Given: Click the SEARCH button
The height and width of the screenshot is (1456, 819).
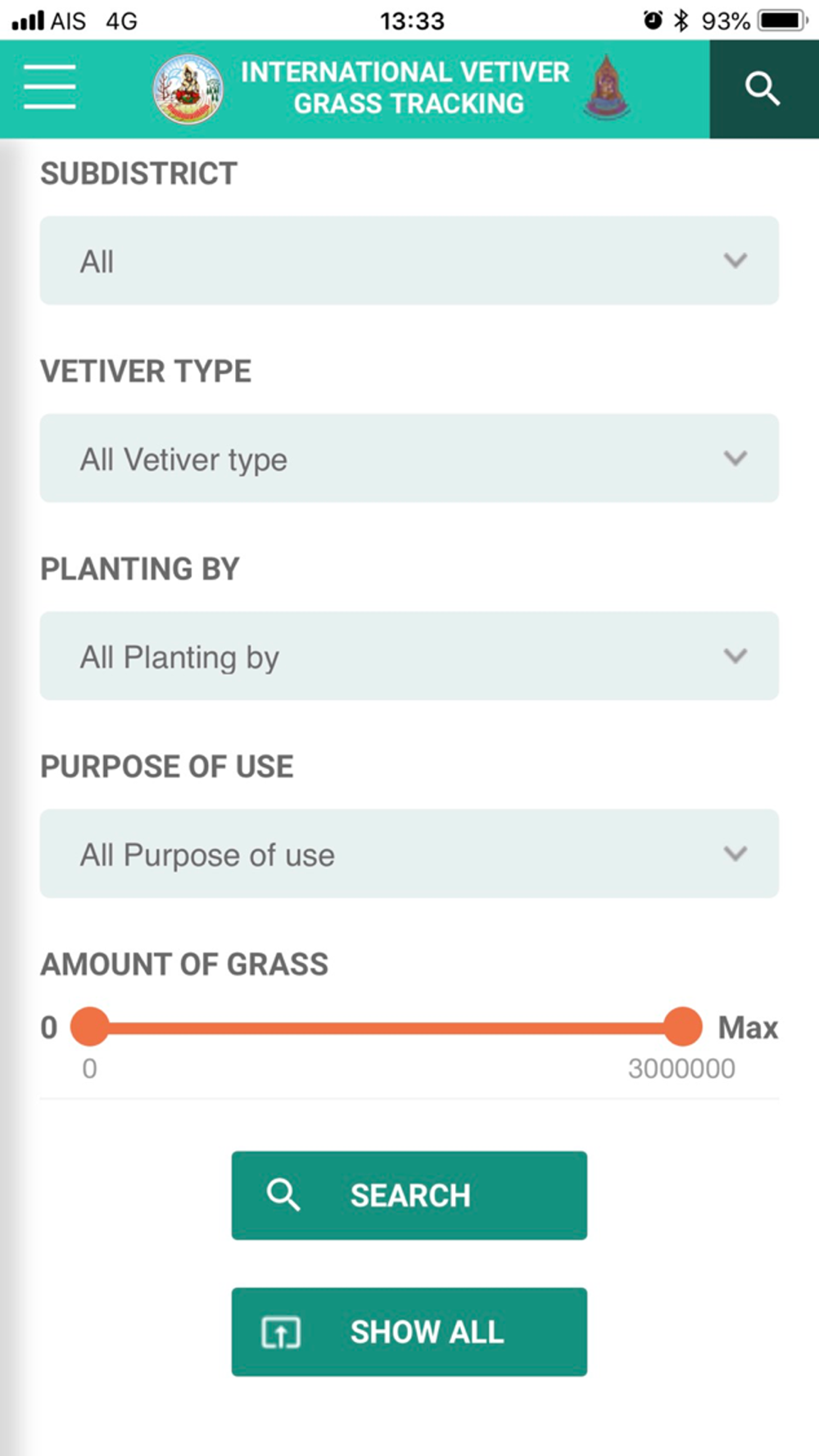Looking at the screenshot, I should click(409, 1196).
